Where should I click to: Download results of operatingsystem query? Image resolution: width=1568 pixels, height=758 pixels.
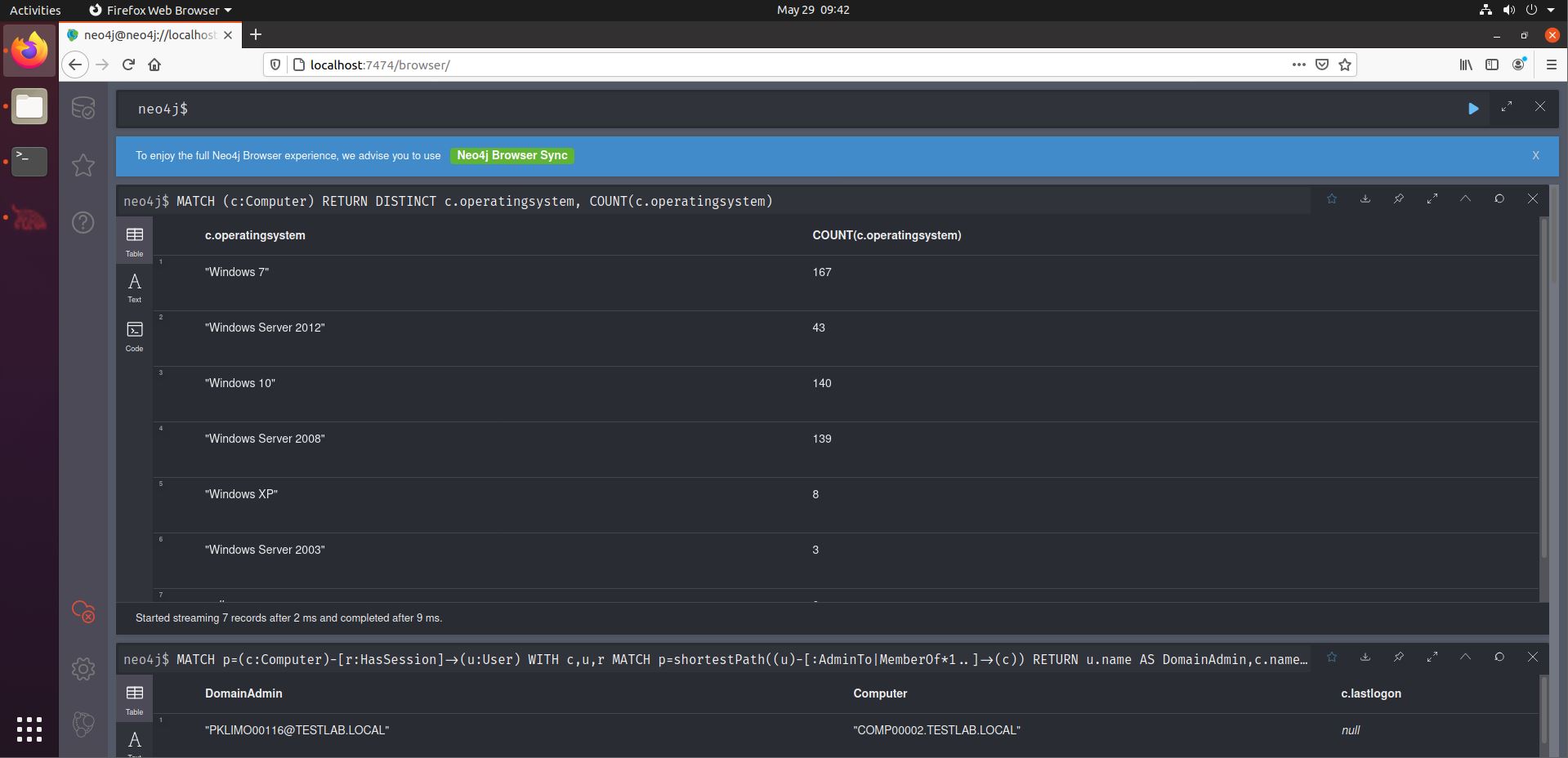1365,199
